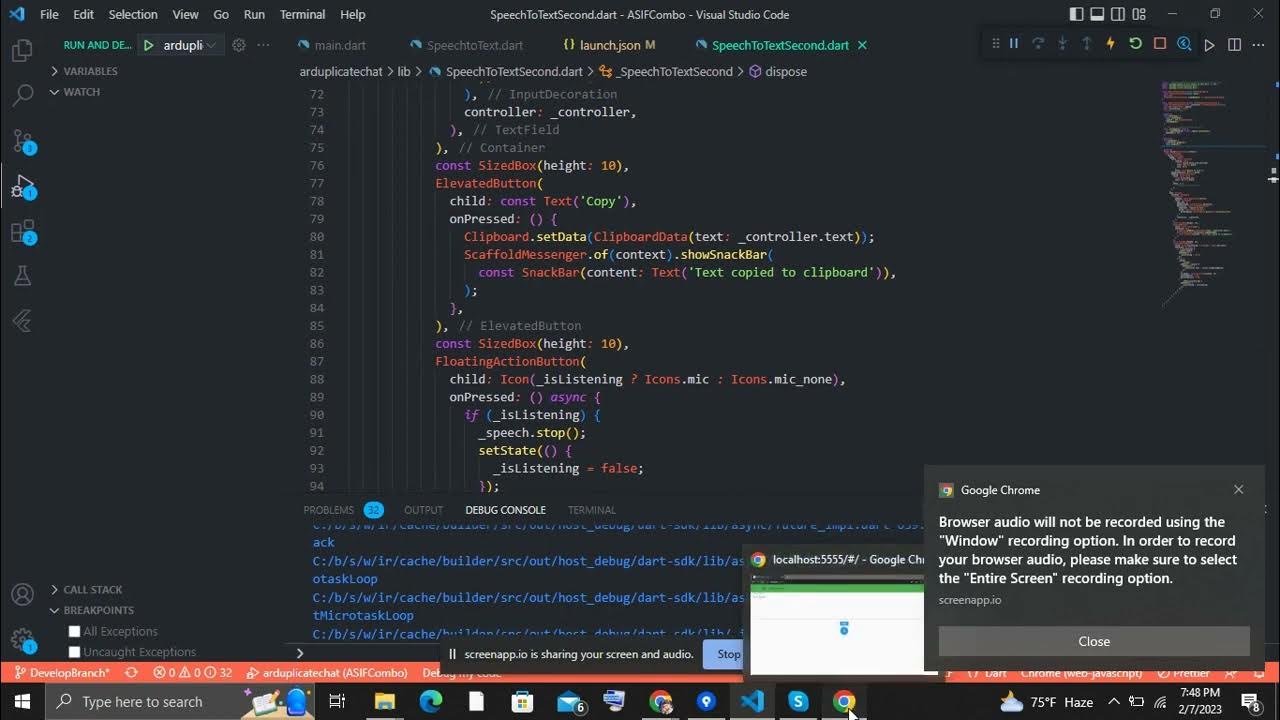1280x720 pixels.
Task: Open editor more actions ellipsis
Action: 1258,45
